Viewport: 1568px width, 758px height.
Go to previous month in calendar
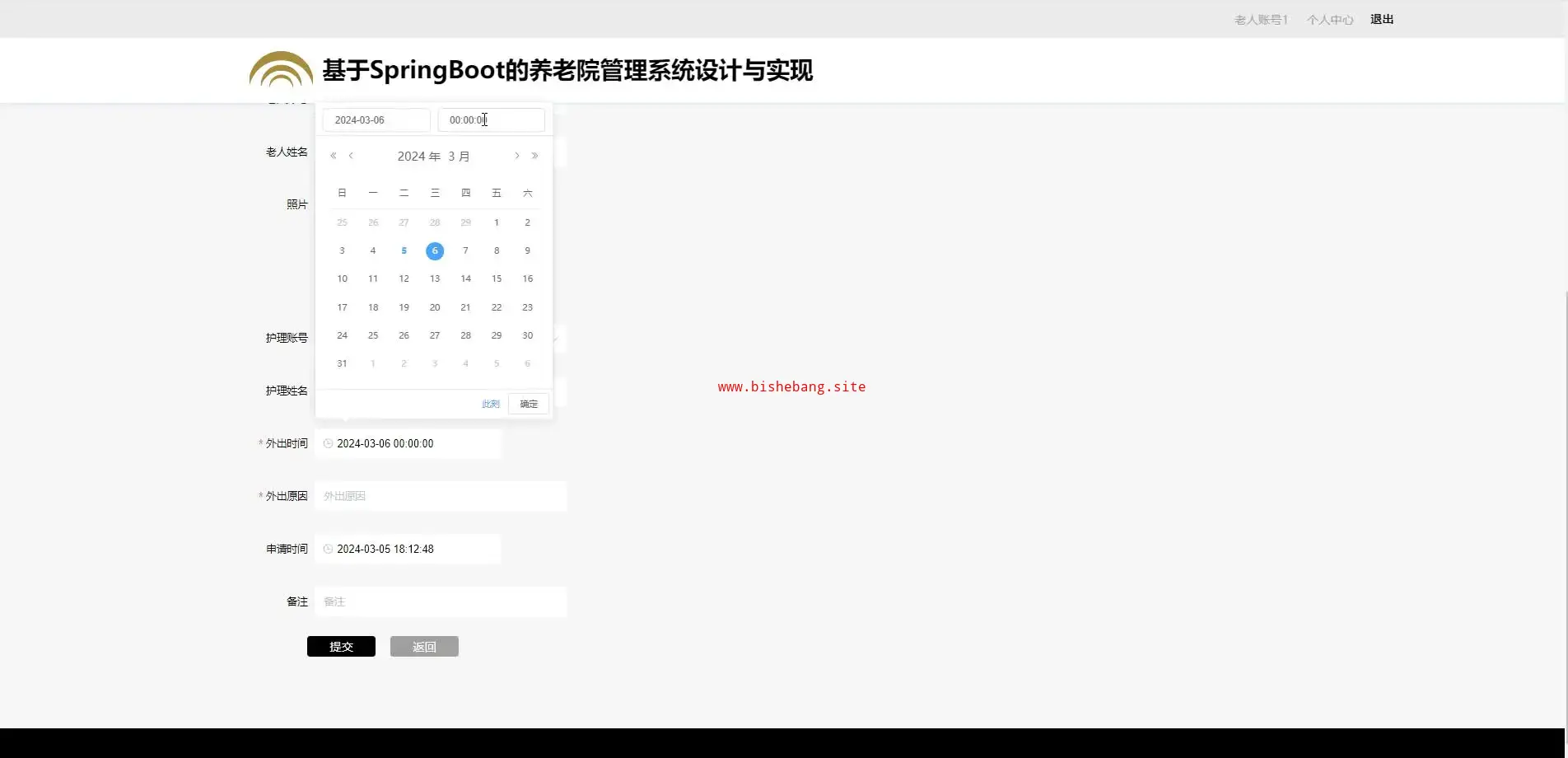[x=351, y=156]
